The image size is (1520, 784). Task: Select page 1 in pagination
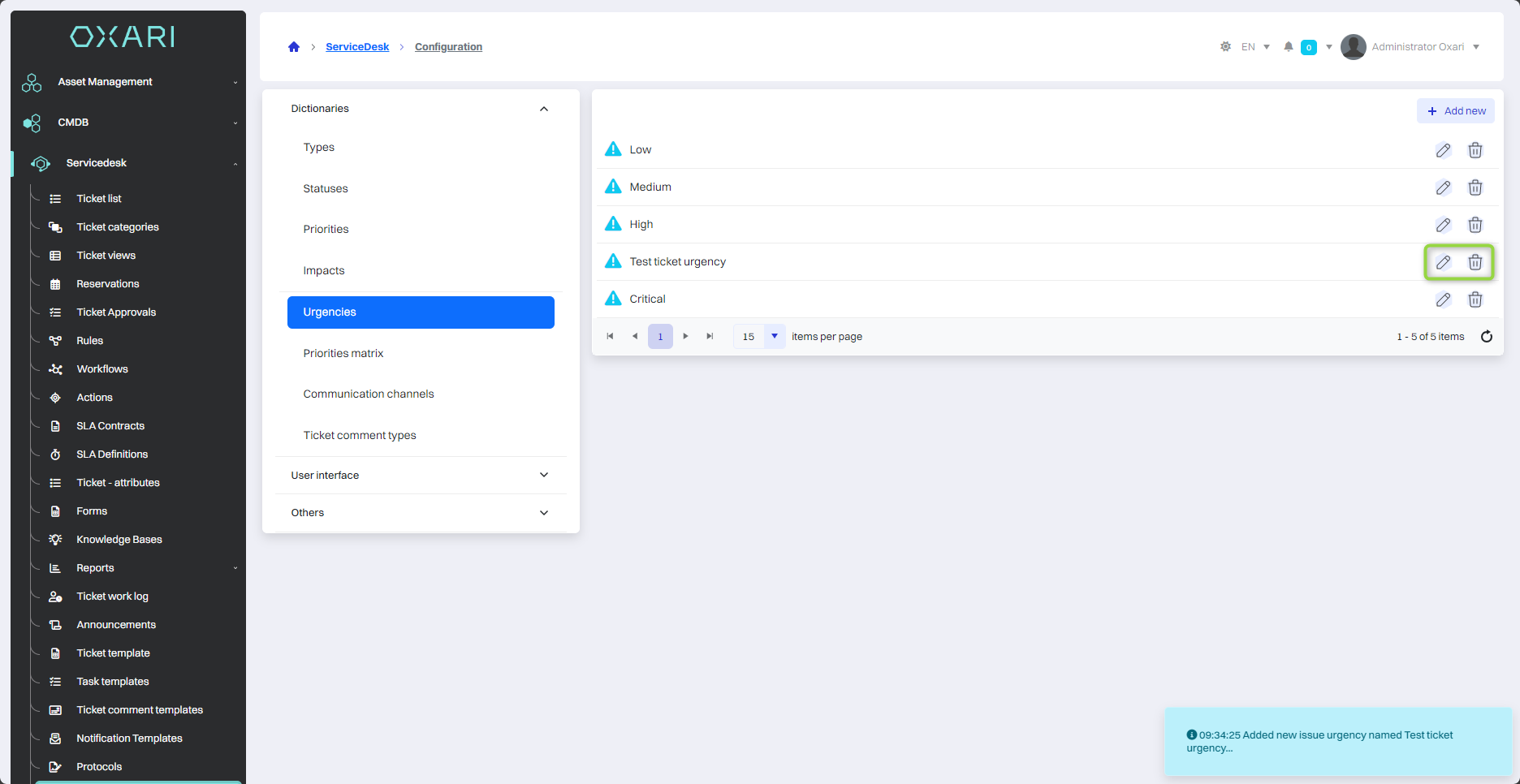click(660, 336)
